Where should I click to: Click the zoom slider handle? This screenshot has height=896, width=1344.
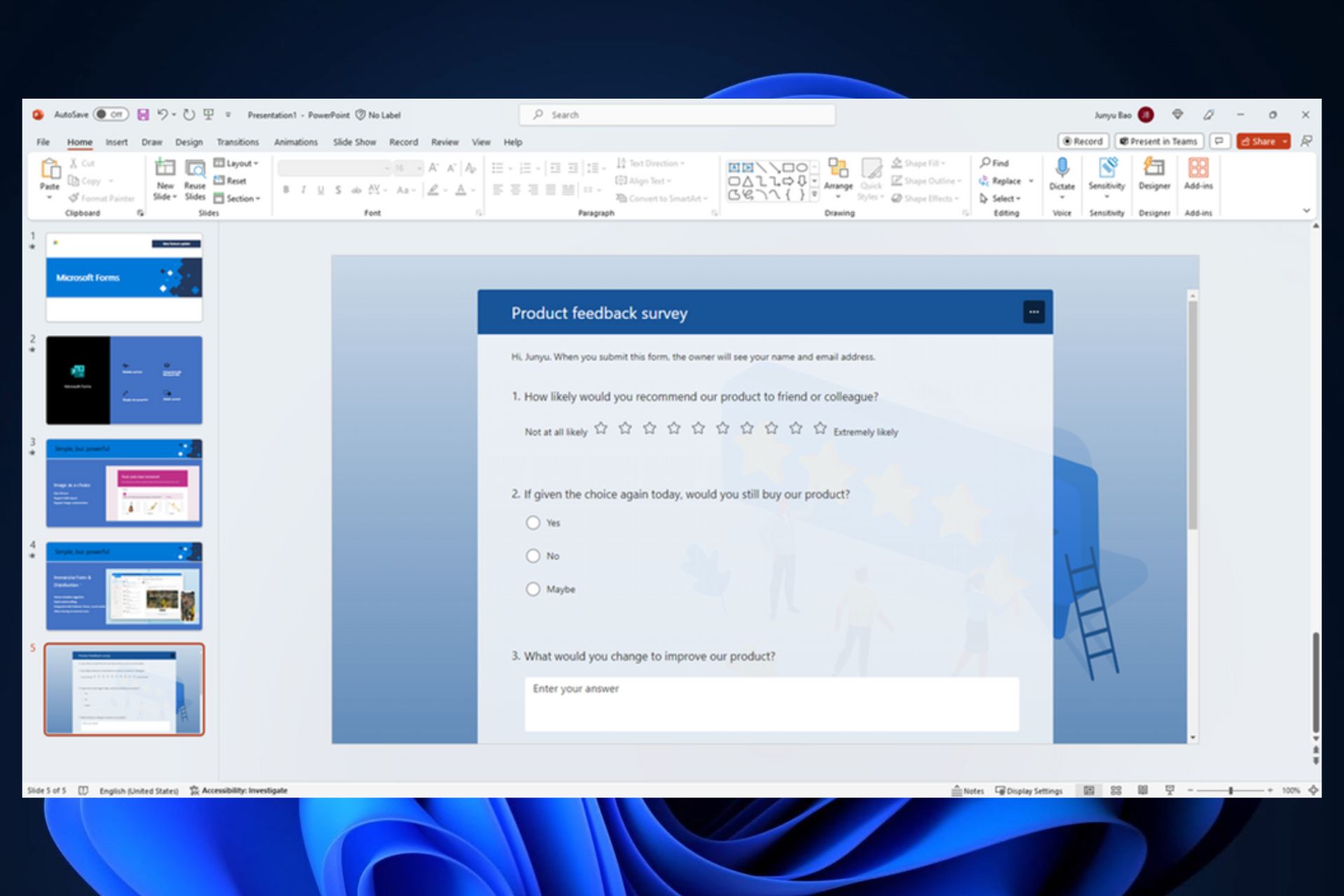1231,790
